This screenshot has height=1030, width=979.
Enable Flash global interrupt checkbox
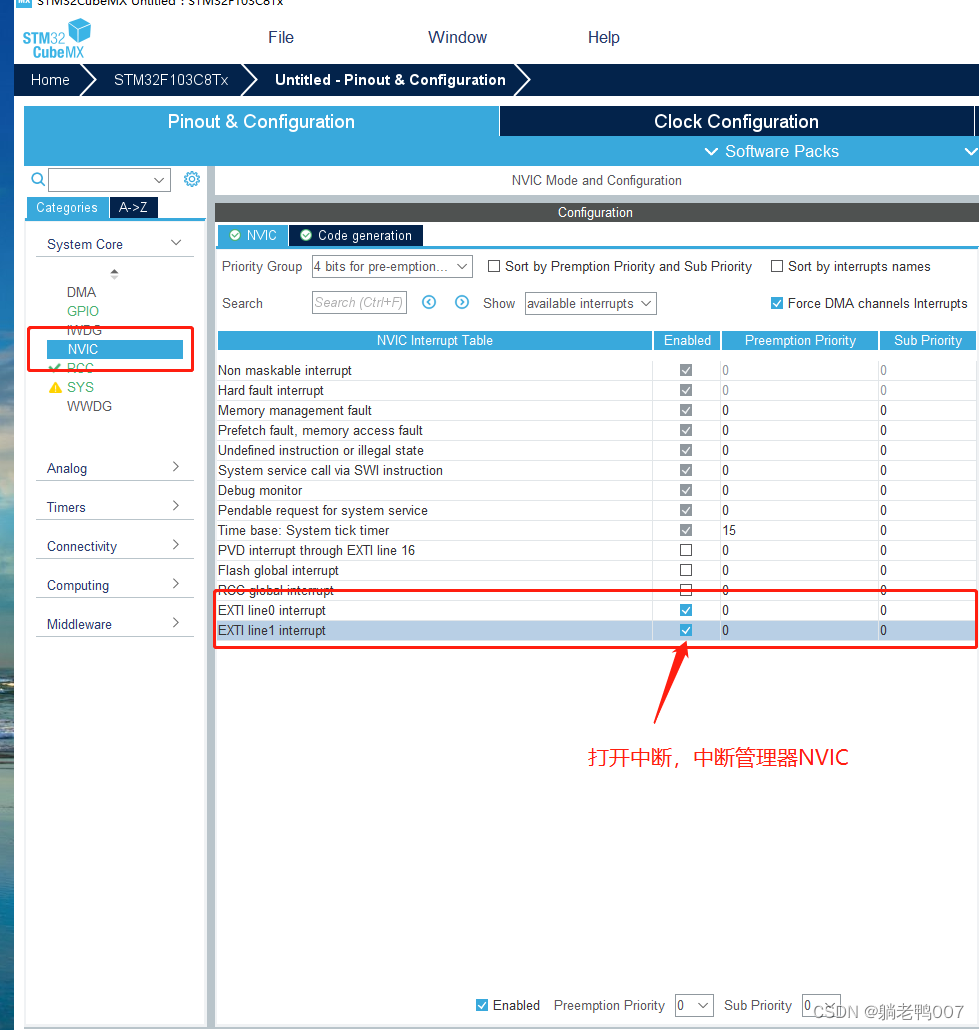click(x=686, y=570)
